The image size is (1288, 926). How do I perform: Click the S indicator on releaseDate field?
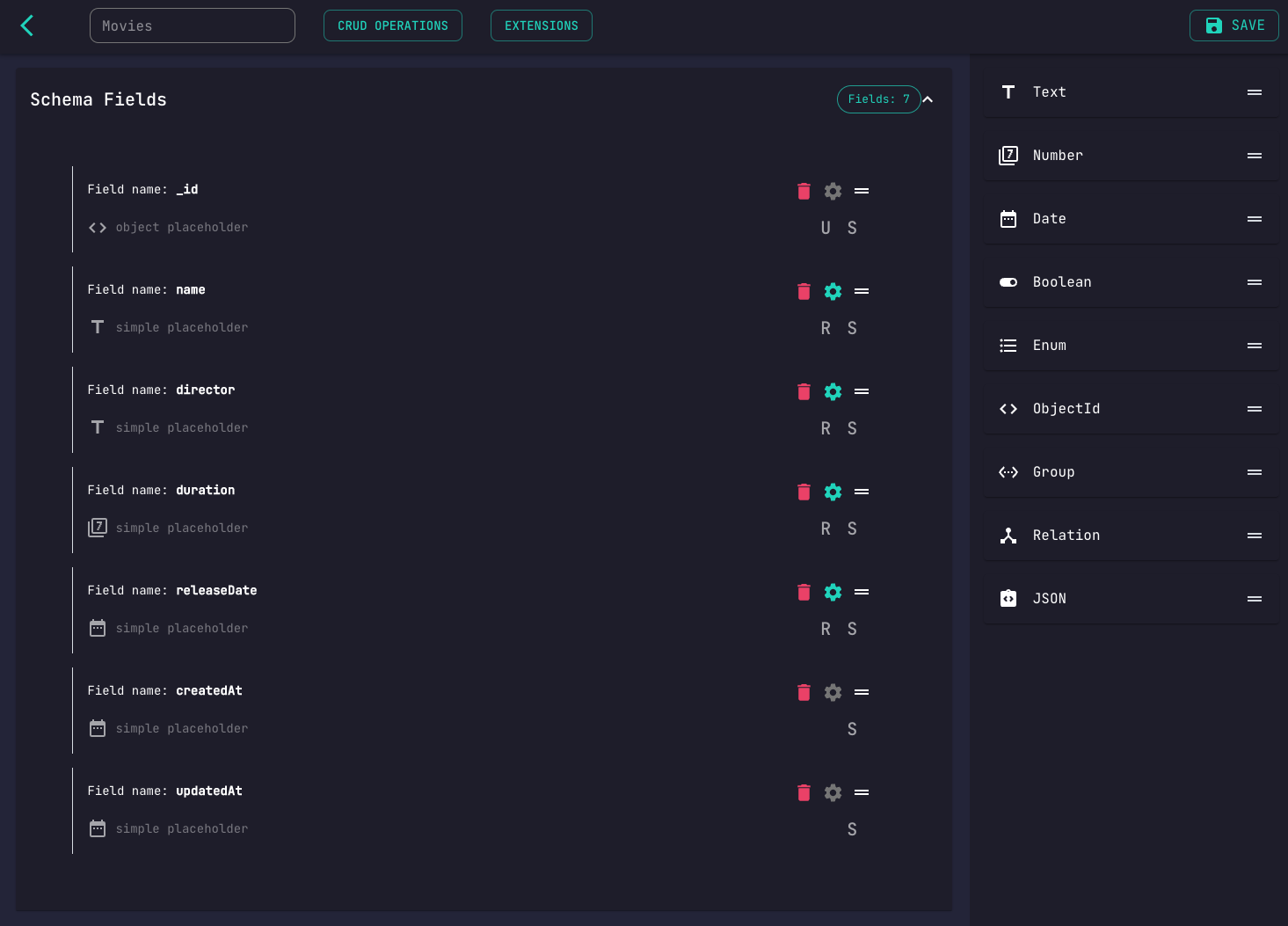click(x=852, y=629)
